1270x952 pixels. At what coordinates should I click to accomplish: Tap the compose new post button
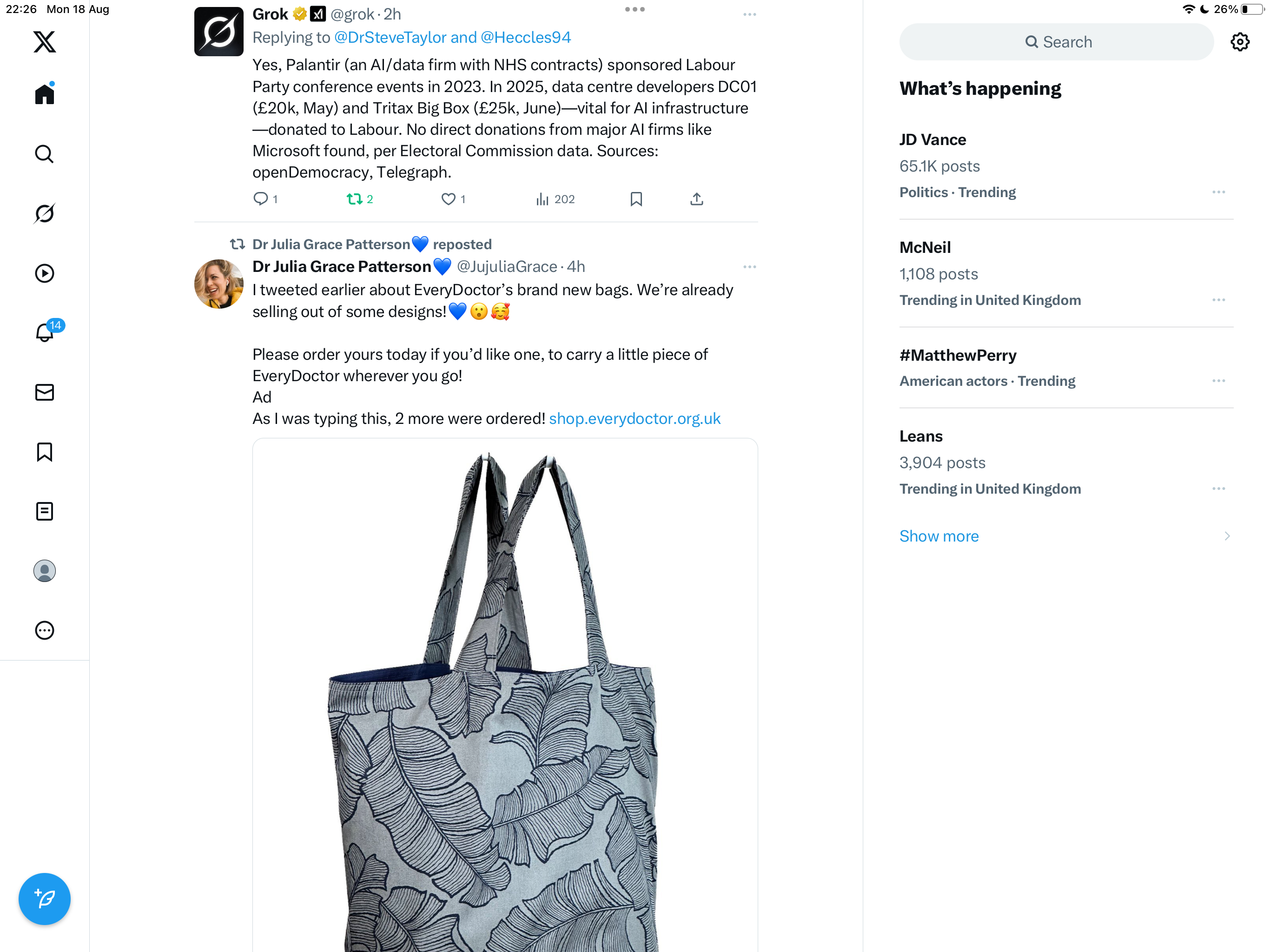click(x=44, y=899)
